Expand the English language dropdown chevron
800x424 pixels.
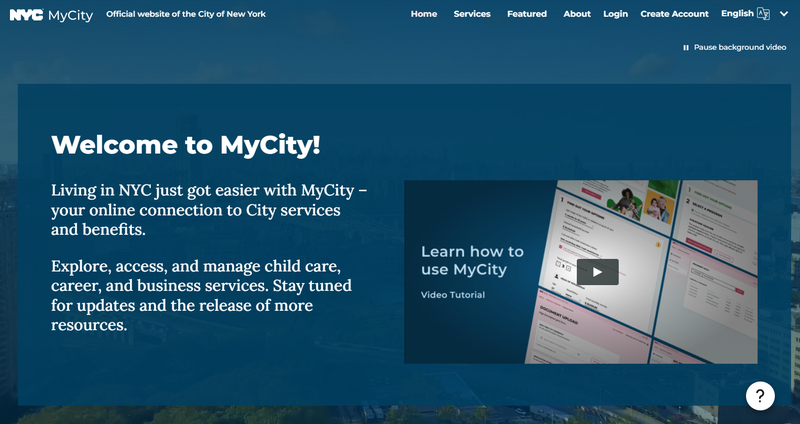pyautogui.click(x=784, y=14)
